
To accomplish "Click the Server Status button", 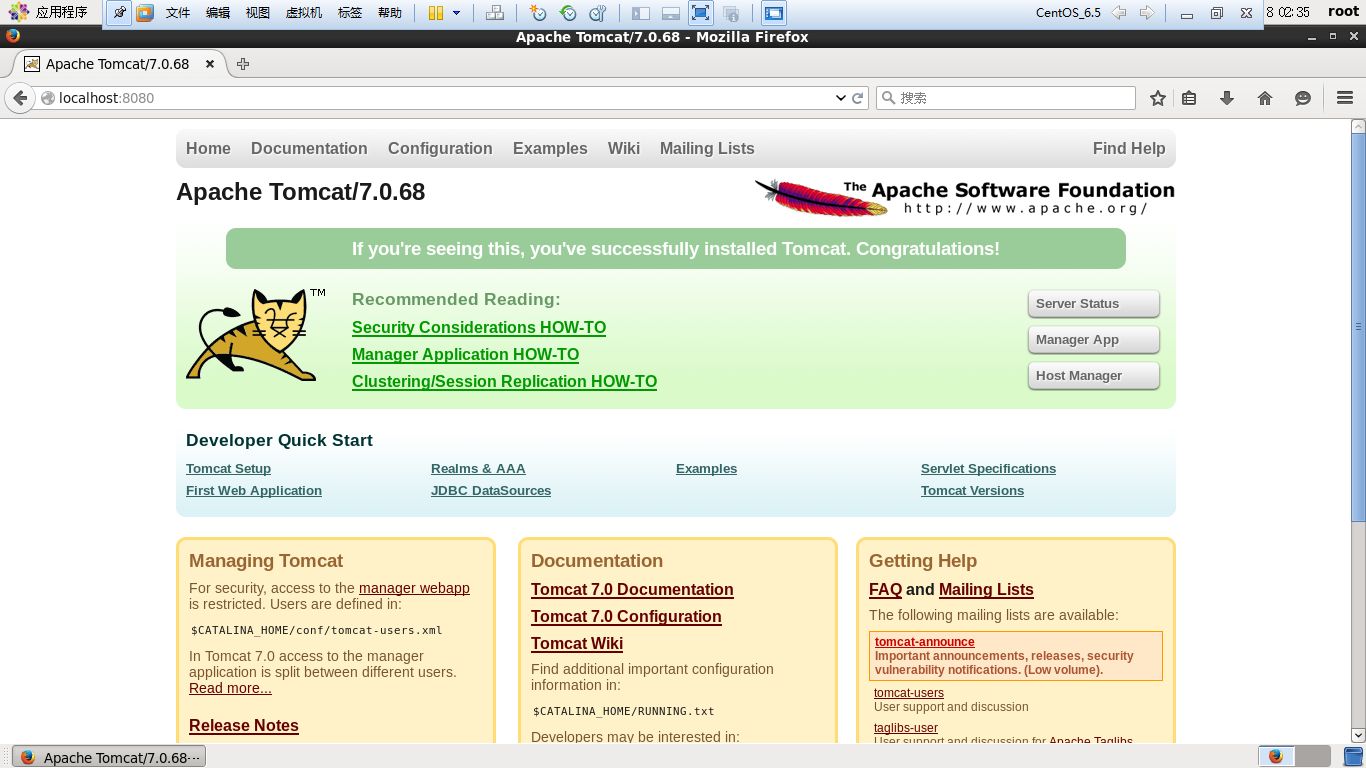I will click(1094, 304).
